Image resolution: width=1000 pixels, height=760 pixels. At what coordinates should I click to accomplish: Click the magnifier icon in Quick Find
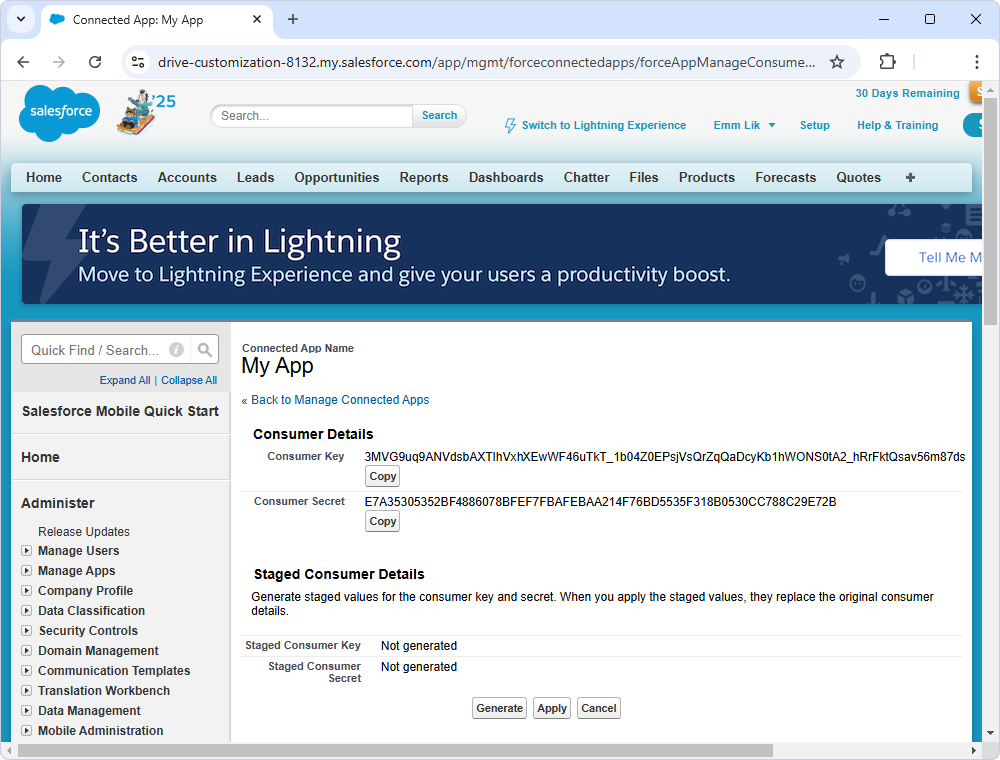coord(204,349)
